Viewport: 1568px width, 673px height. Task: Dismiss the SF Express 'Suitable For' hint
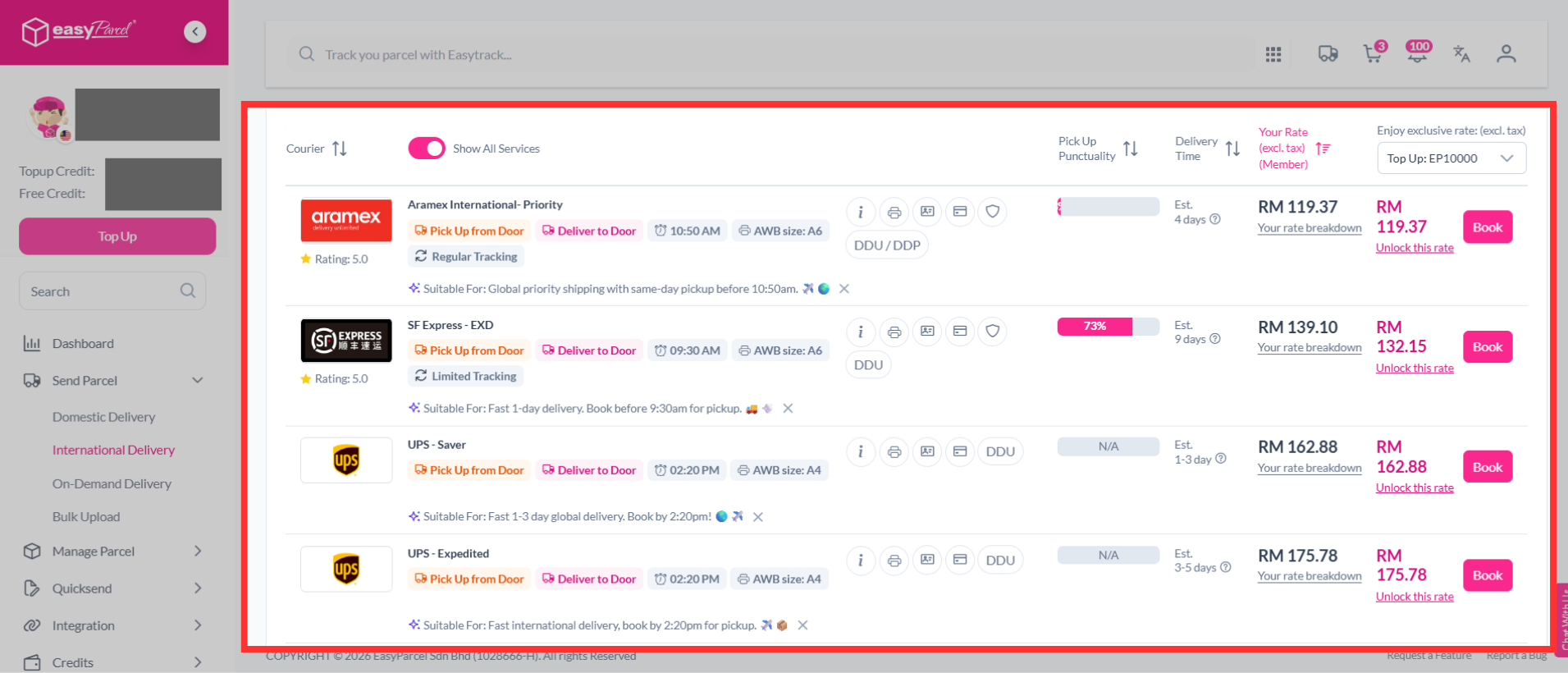click(x=788, y=409)
